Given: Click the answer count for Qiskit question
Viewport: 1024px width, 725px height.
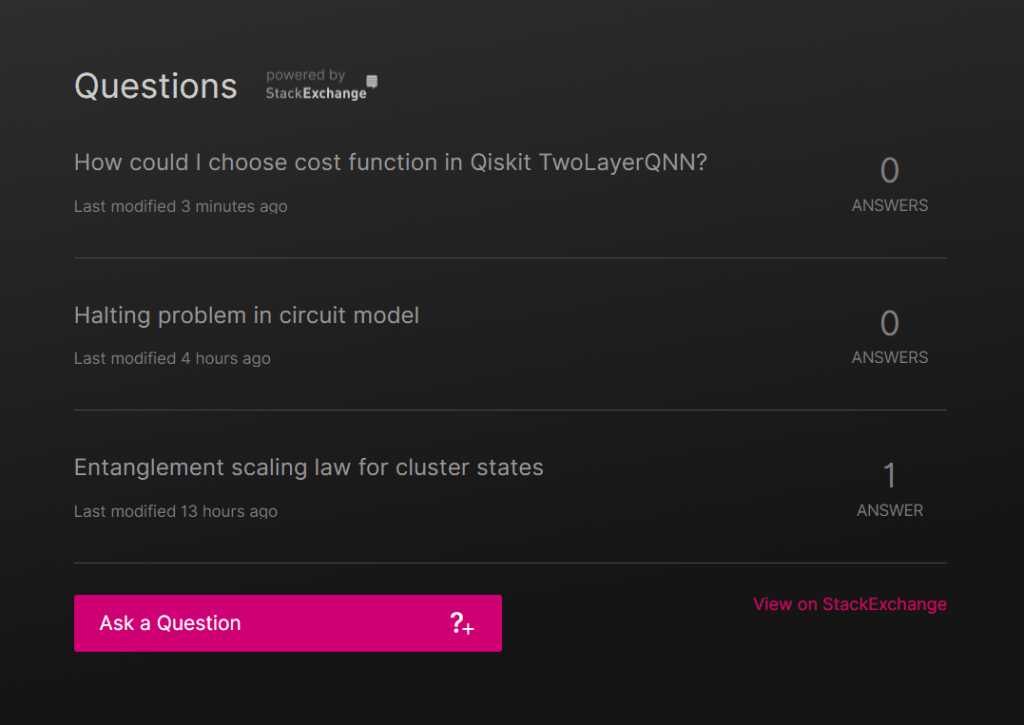Looking at the screenshot, I should pyautogui.click(x=889, y=171).
